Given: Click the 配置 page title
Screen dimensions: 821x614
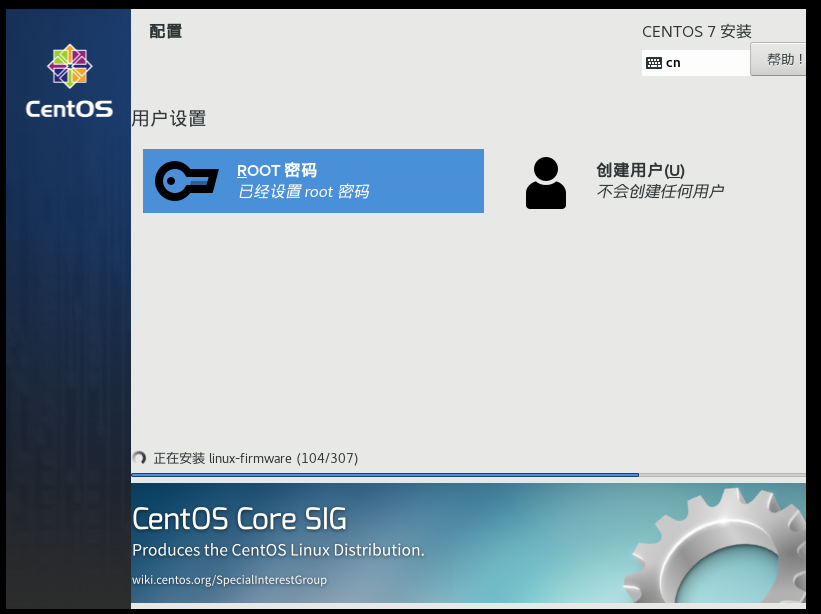Looking at the screenshot, I should 165,31.
